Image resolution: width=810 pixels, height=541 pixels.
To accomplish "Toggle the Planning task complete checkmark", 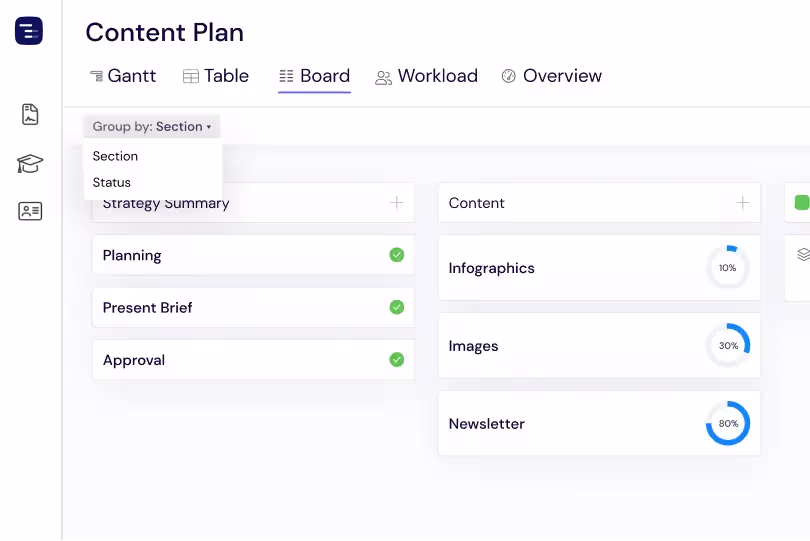I will click(397, 255).
